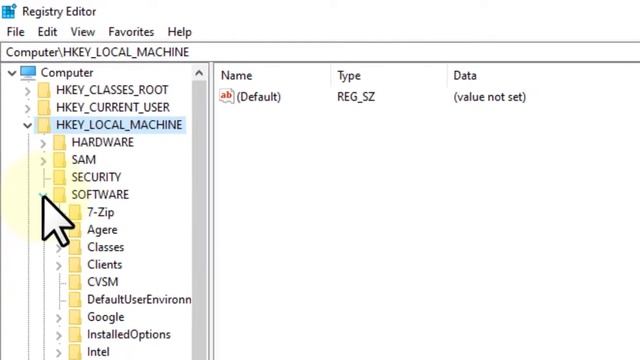Click the SOFTWARE folder icon
Image resolution: width=640 pixels, height=360 pixels.
60,195
